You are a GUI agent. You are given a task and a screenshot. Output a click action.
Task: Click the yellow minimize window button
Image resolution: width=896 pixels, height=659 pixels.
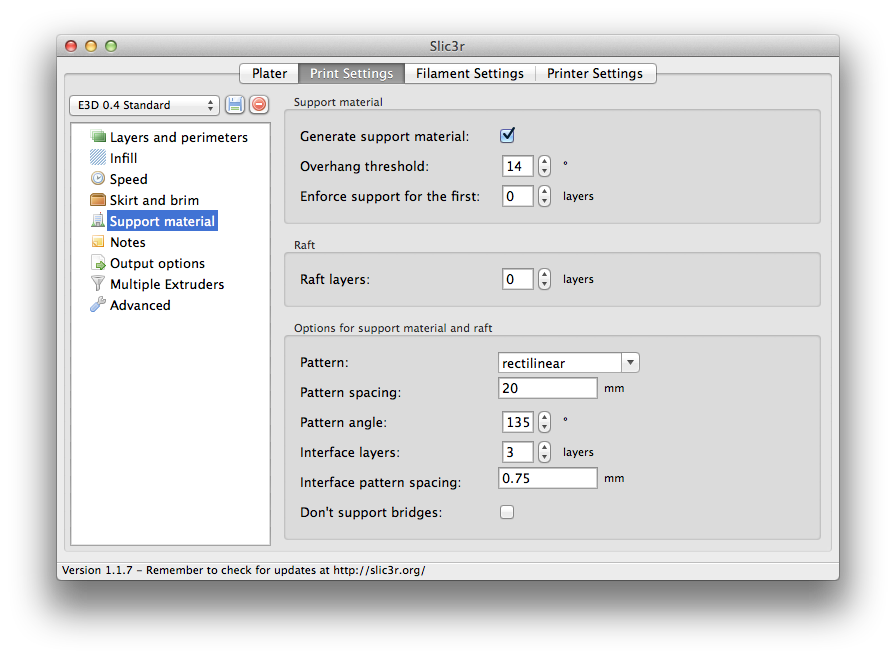tap(91, 46)
